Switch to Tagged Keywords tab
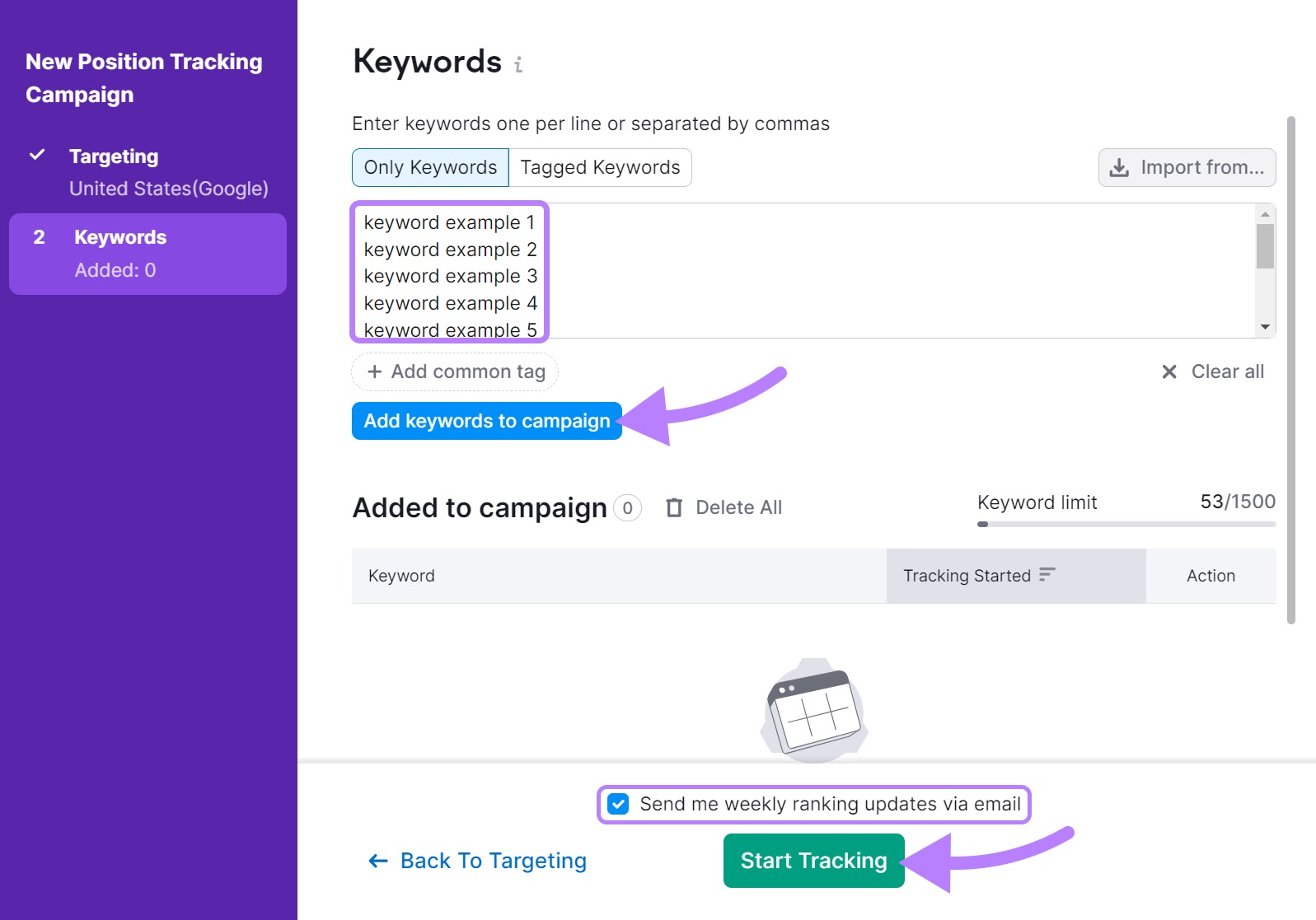This screenshot has height=920, width=1316. 600,168
